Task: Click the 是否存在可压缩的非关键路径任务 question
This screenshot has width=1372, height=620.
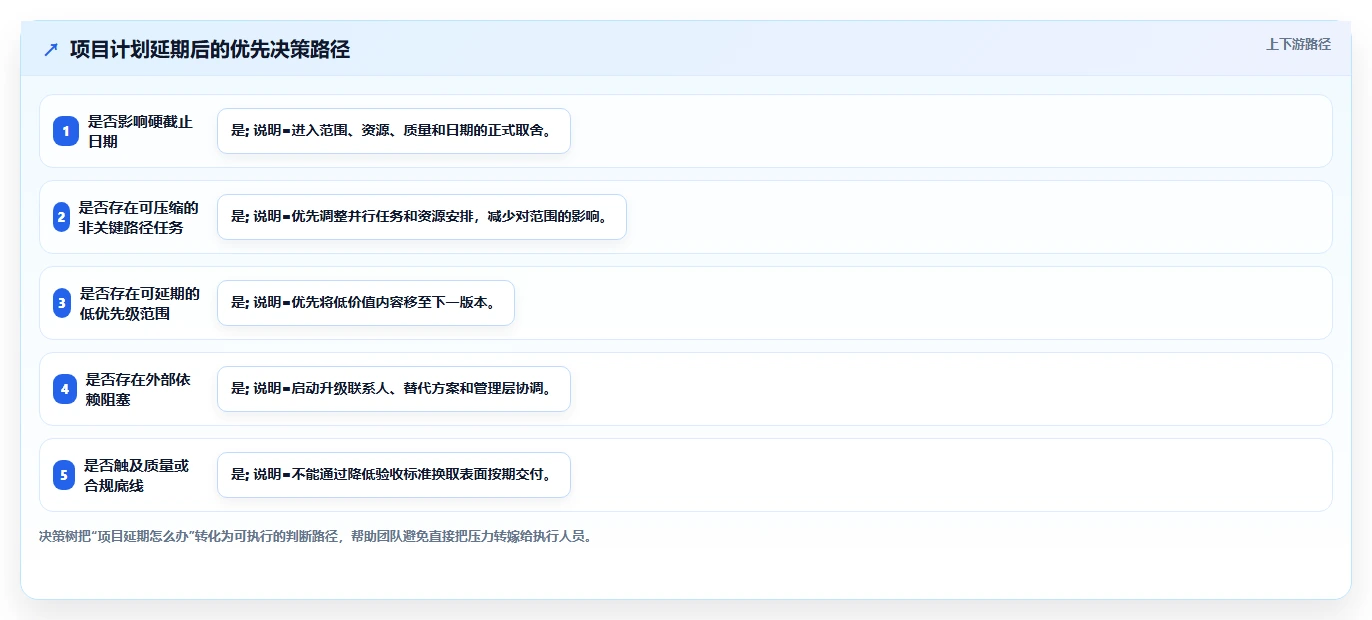Action: [139, 217]
